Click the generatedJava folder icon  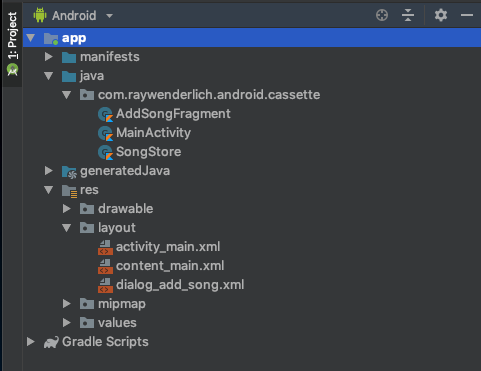pyautogui.click(x=69, y=172)
